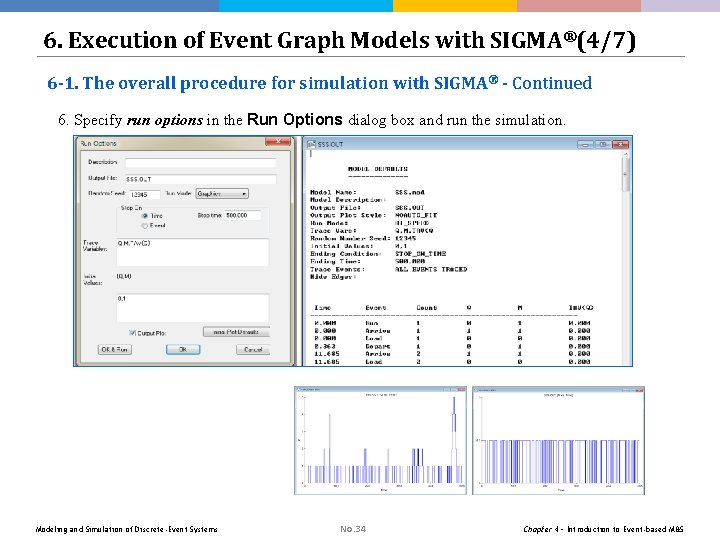The height and width of the screenshot is (540, 720).
Task: Click the Description input field in Run Options
Action: click(x=200, y=163)
